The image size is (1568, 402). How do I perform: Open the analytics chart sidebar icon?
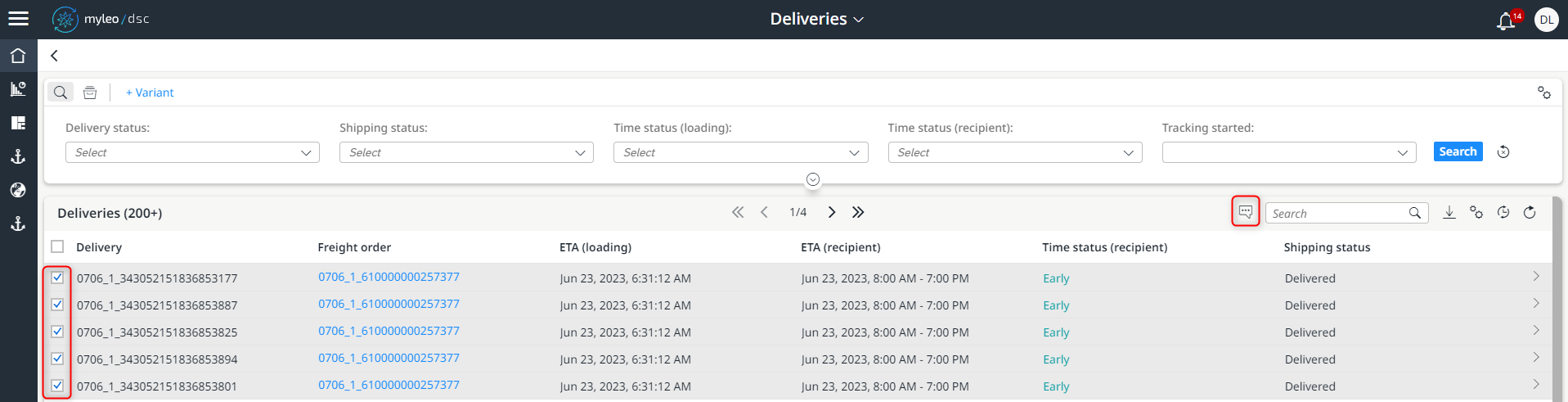(x=18, y=89)
